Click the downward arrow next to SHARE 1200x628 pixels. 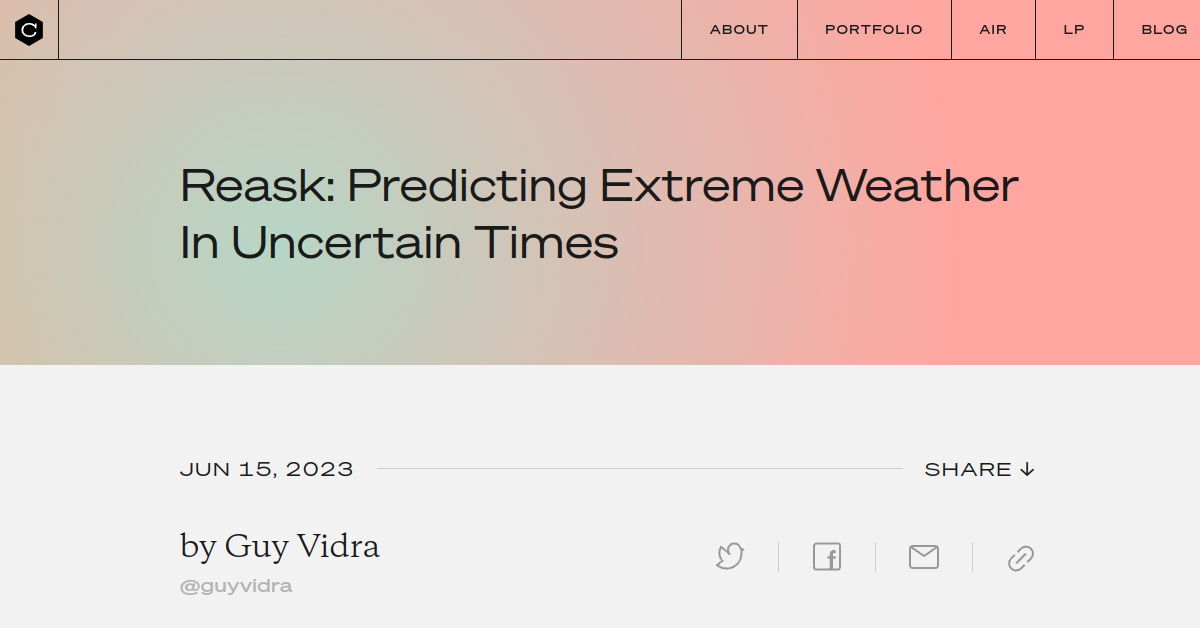tap(1028, 468)
